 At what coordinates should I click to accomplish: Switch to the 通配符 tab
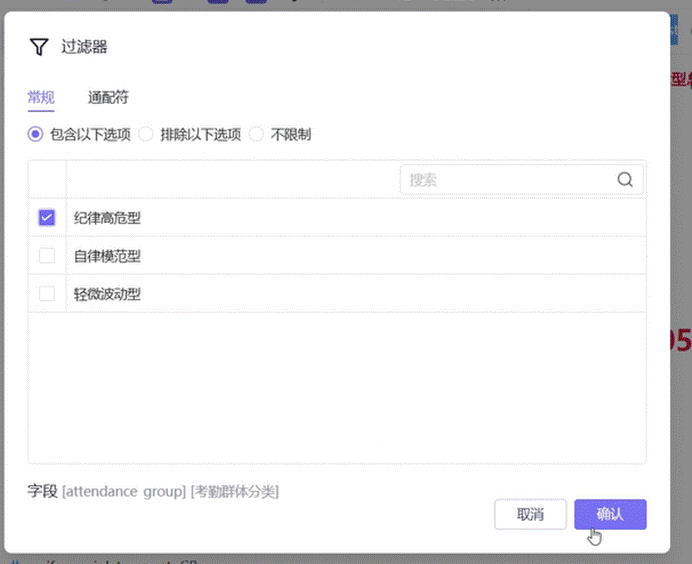click(108, 97)
